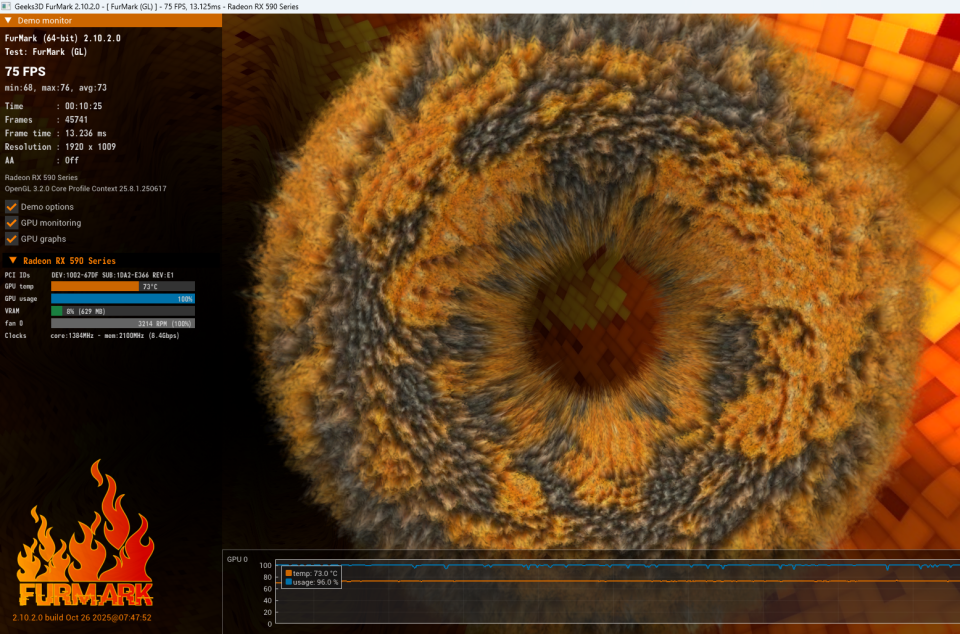Click the temp 73.0 °C graph legend entry
960x634 pixels.
pyautogui.click(x=311, y=573)
